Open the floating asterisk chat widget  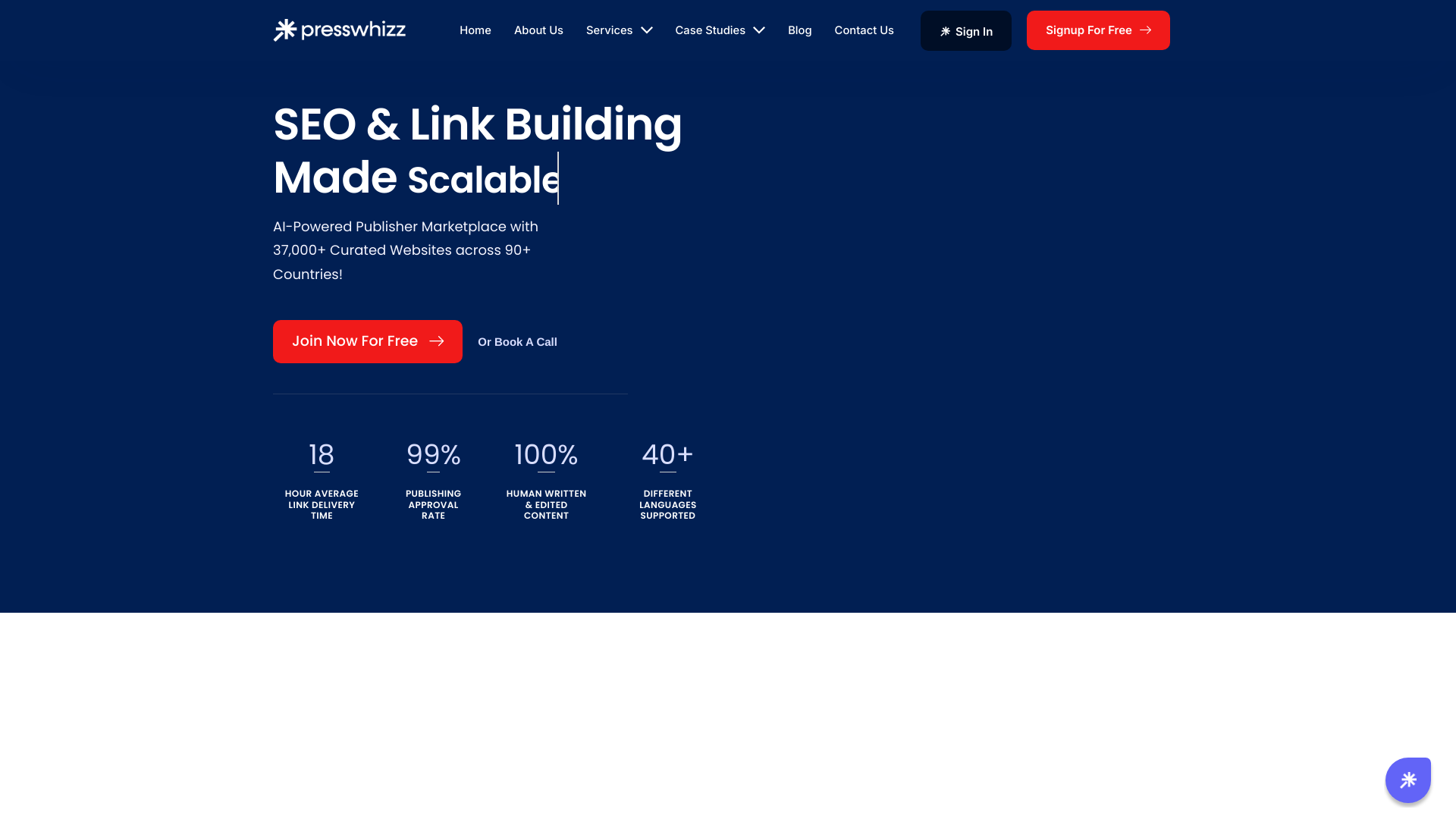tap(1408, 780)
